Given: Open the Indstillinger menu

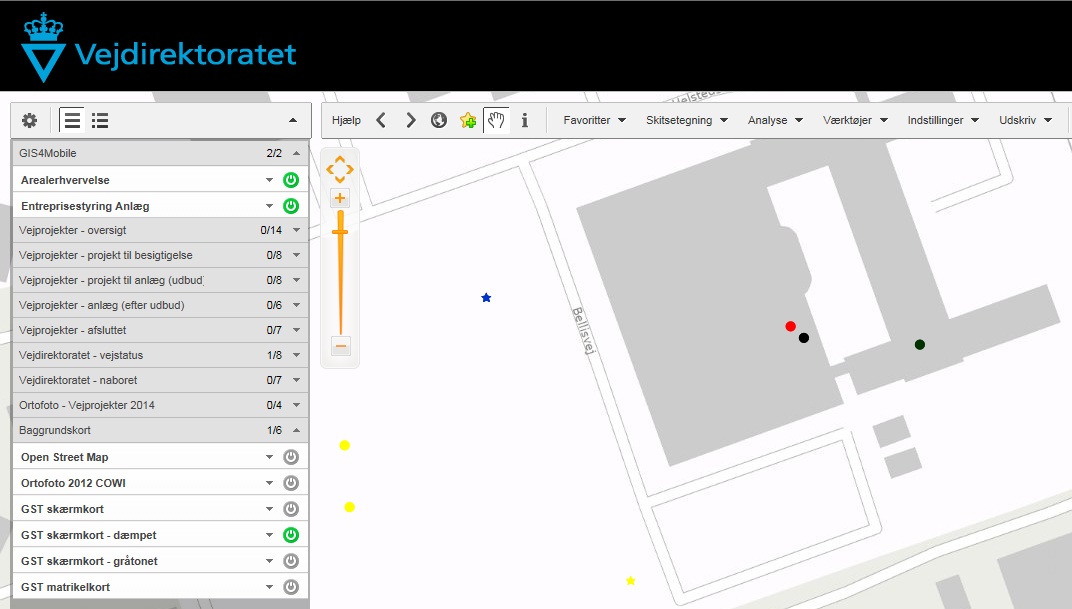Looking at the screenshot, I should pos(943,120).
